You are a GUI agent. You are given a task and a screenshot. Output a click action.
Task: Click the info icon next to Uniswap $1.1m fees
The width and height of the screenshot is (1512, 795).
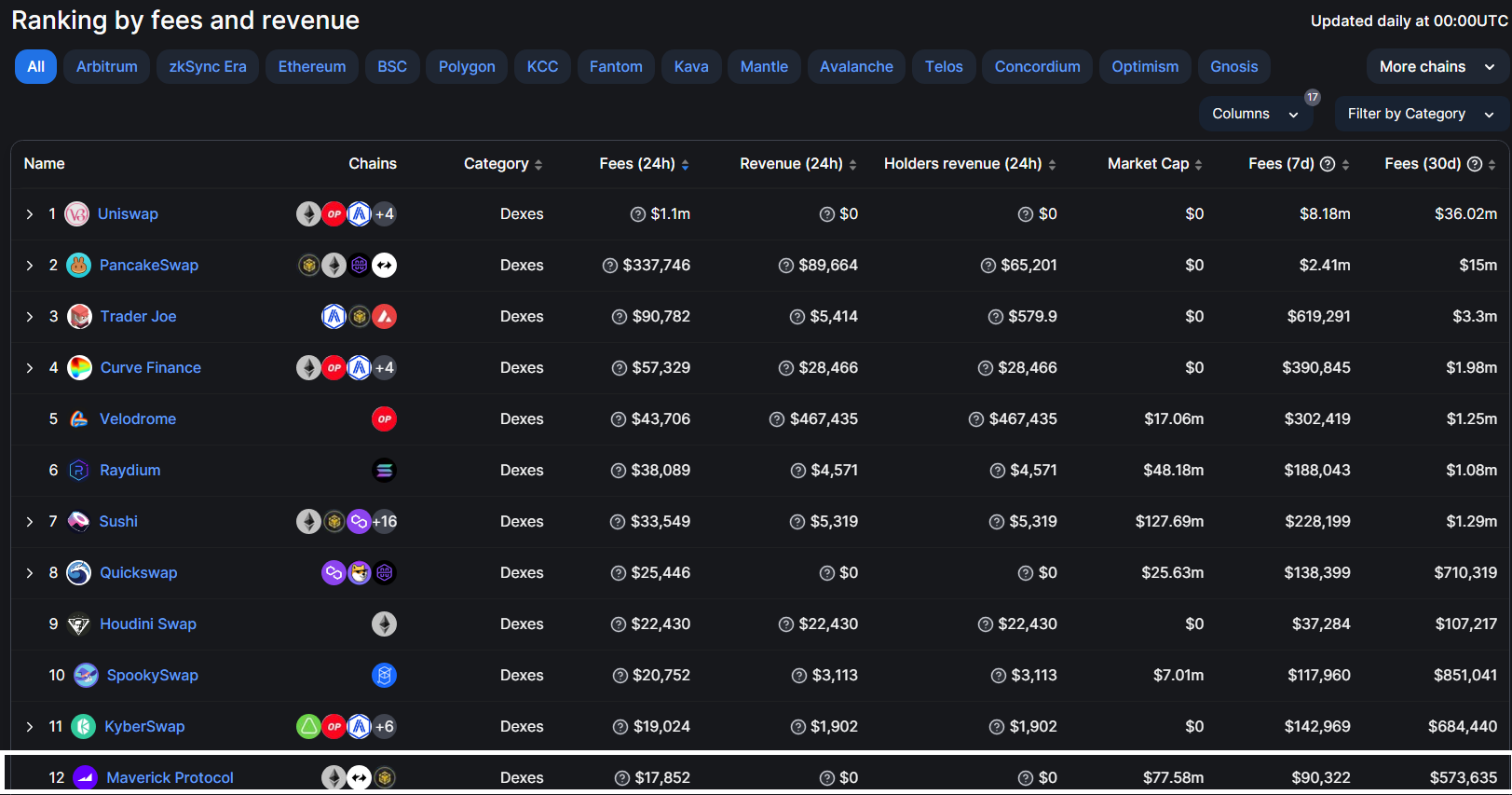(x=638, y=214)
